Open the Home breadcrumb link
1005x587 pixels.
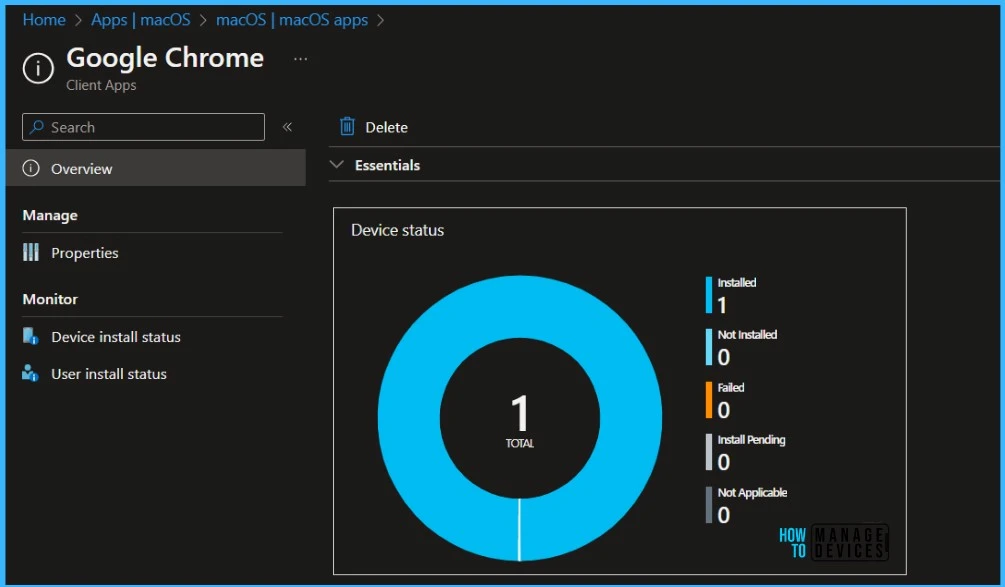(44, 20)
